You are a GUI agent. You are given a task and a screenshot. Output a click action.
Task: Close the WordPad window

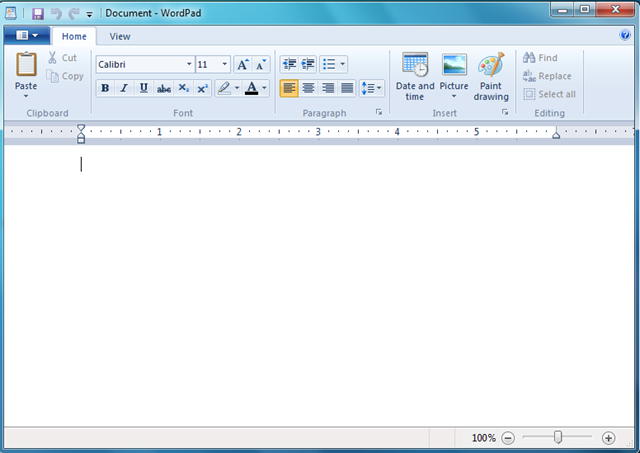pyautogui.click(x=616, y=10)
